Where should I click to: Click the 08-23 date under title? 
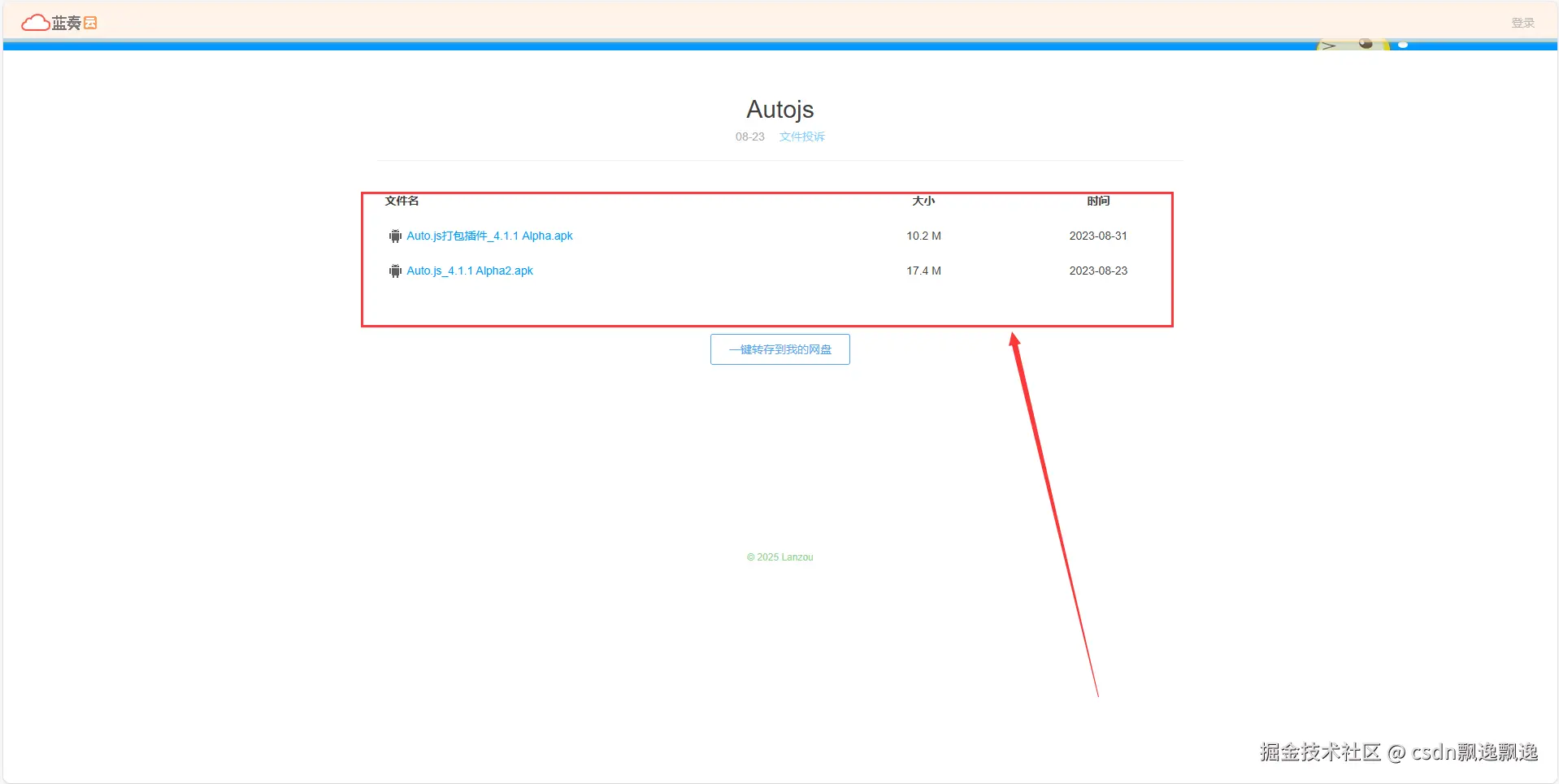pos(749,136)
